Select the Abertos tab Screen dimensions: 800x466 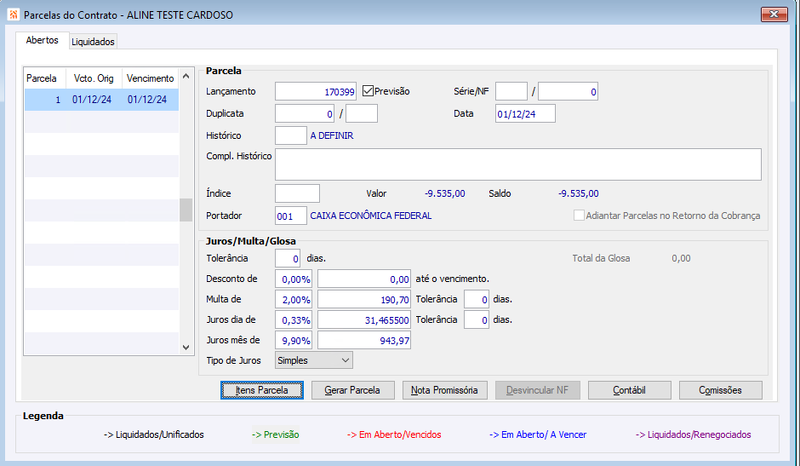(42, 40)
